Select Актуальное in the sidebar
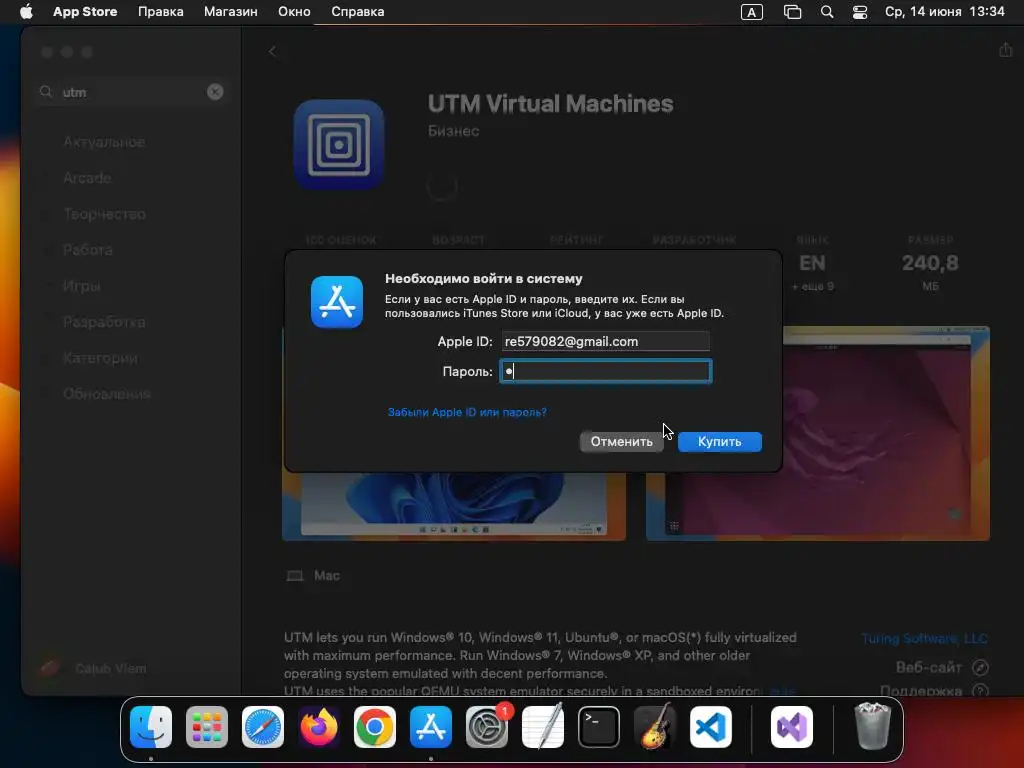Image resolution: width=1024 pixels, height=768 pixels. [x=104, y=142]
